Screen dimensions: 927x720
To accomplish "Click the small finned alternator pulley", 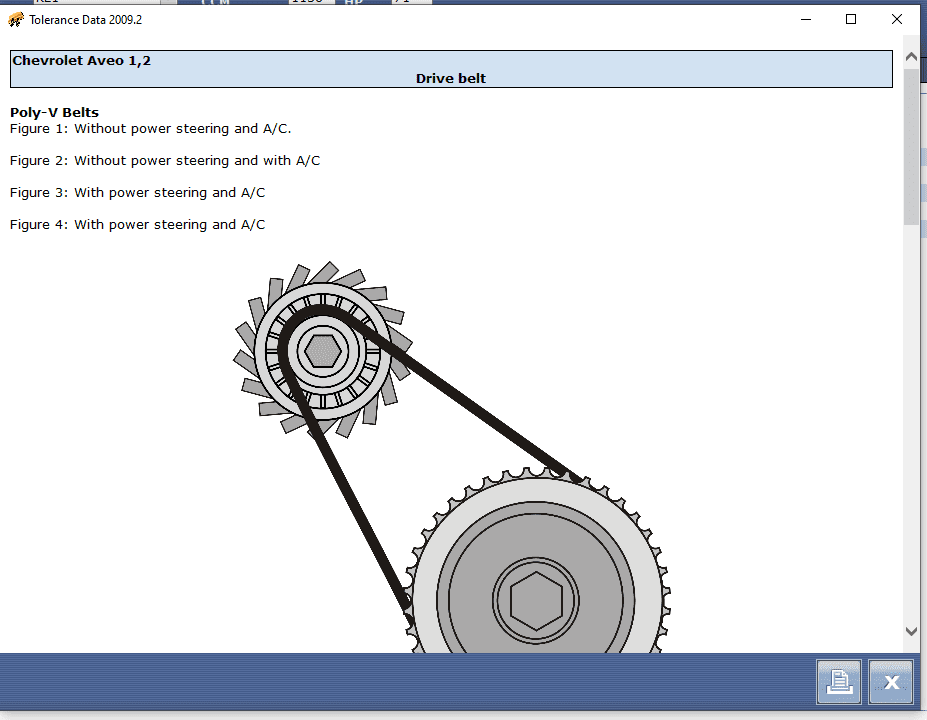I will tap(323, 351).
